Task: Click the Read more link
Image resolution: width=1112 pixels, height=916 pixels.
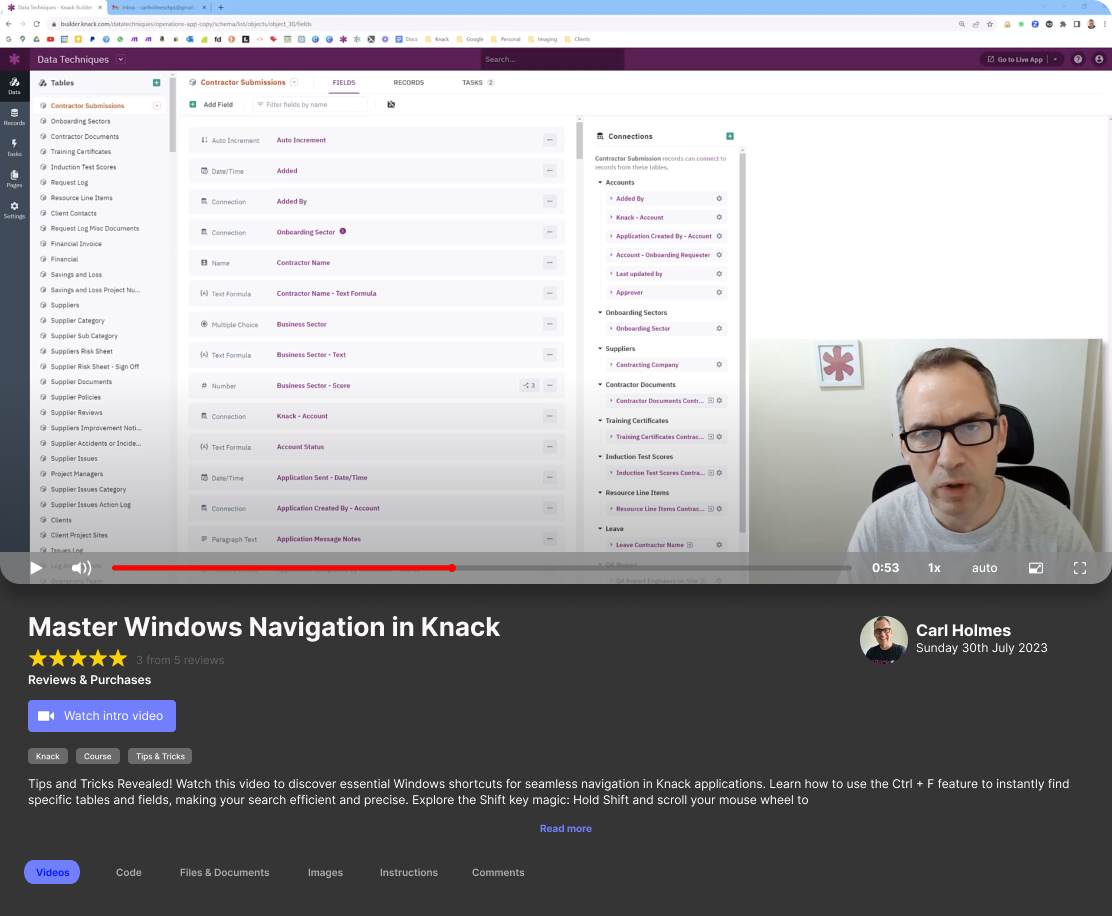Action: (x=565, y=828)
